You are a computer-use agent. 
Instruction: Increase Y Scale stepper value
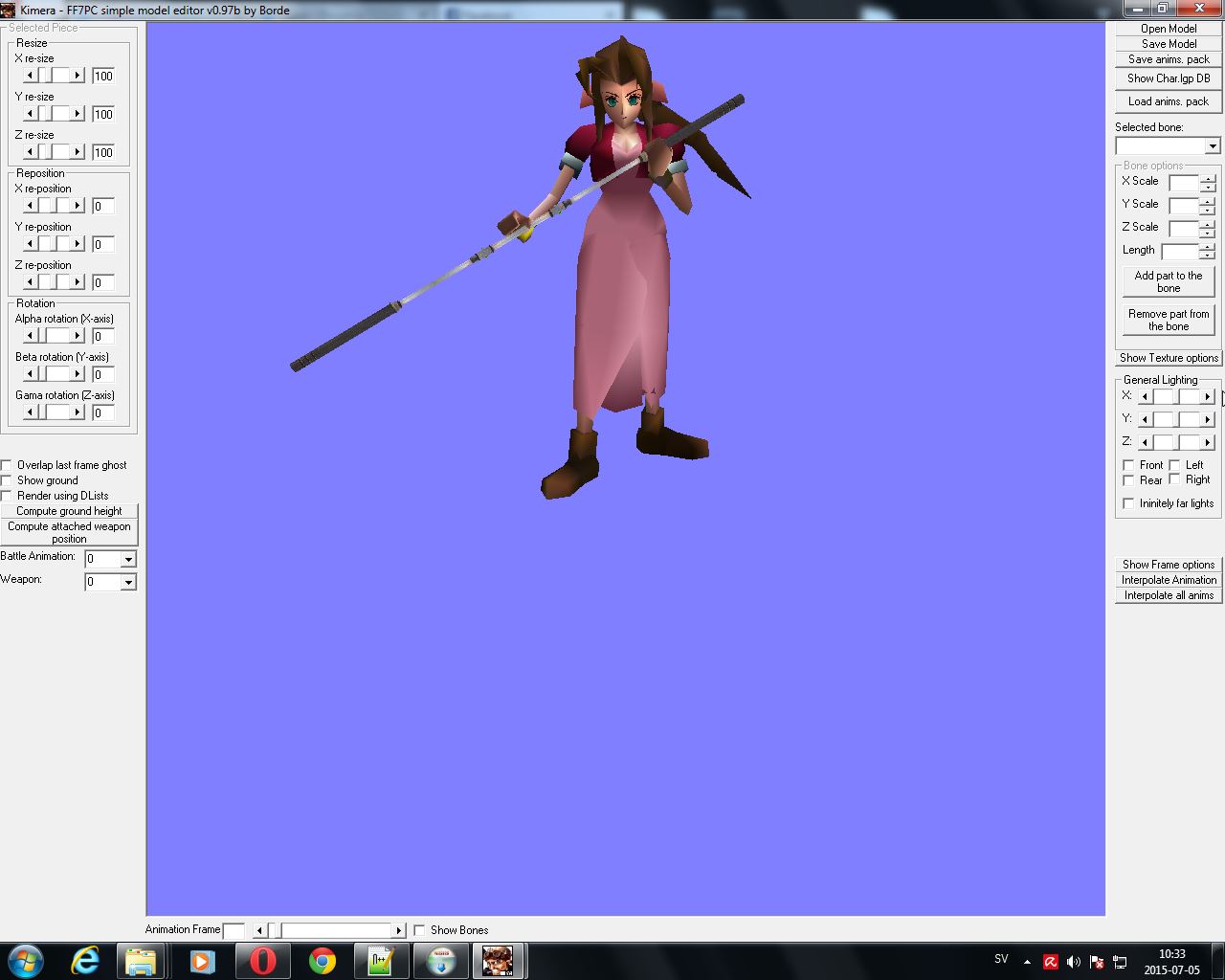[x=1208, y=201]
